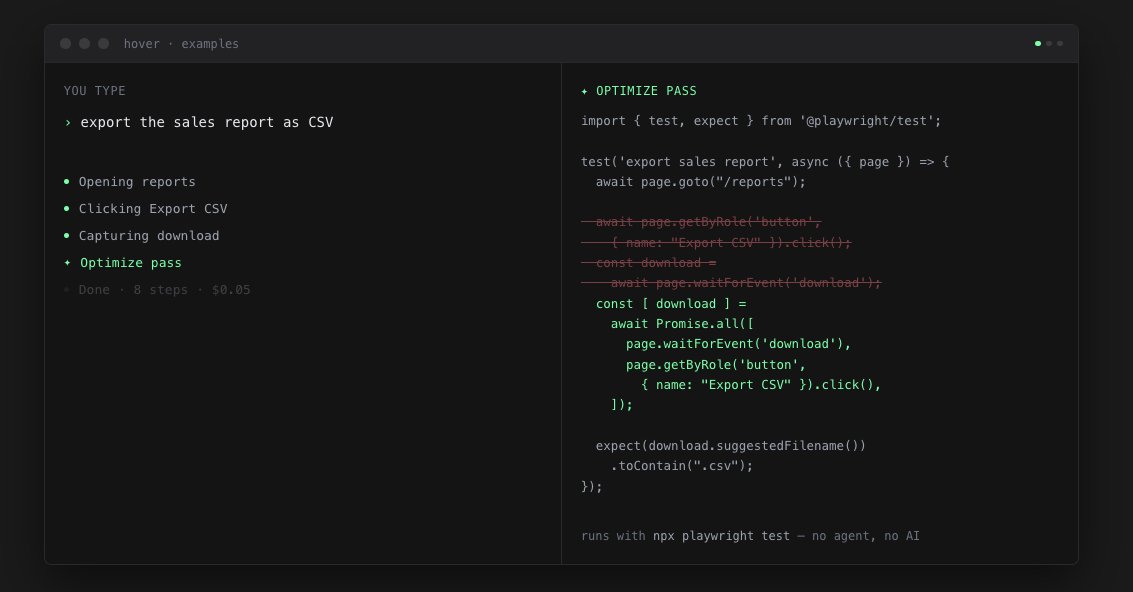
Task: Click the green page.getByRole('button' line
Action: point(716,364)
